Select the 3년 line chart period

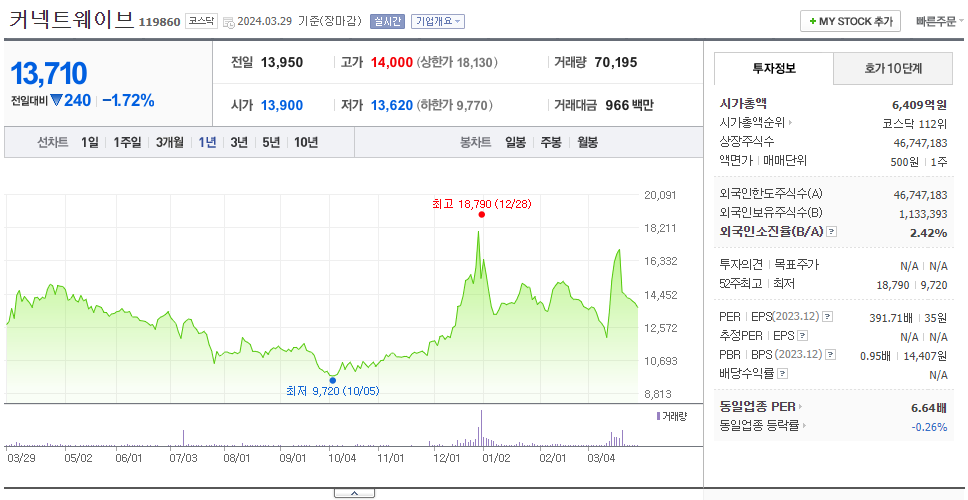(x=239, y=143)
